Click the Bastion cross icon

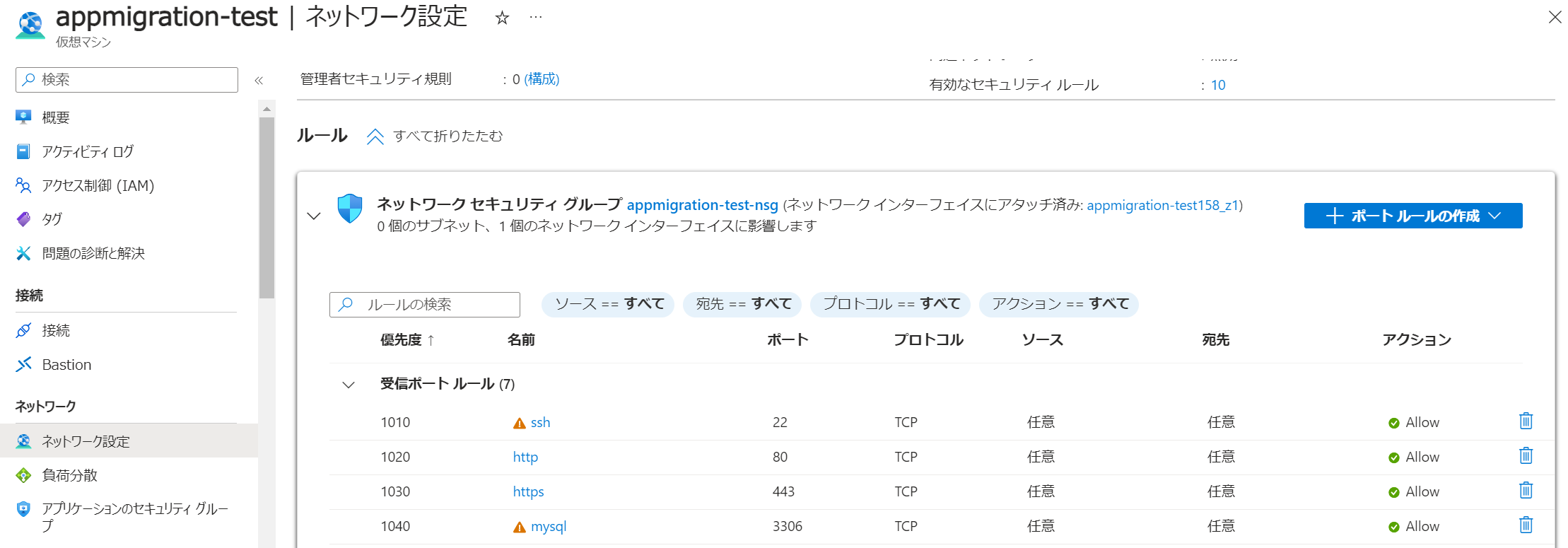[x=23, y=364]
